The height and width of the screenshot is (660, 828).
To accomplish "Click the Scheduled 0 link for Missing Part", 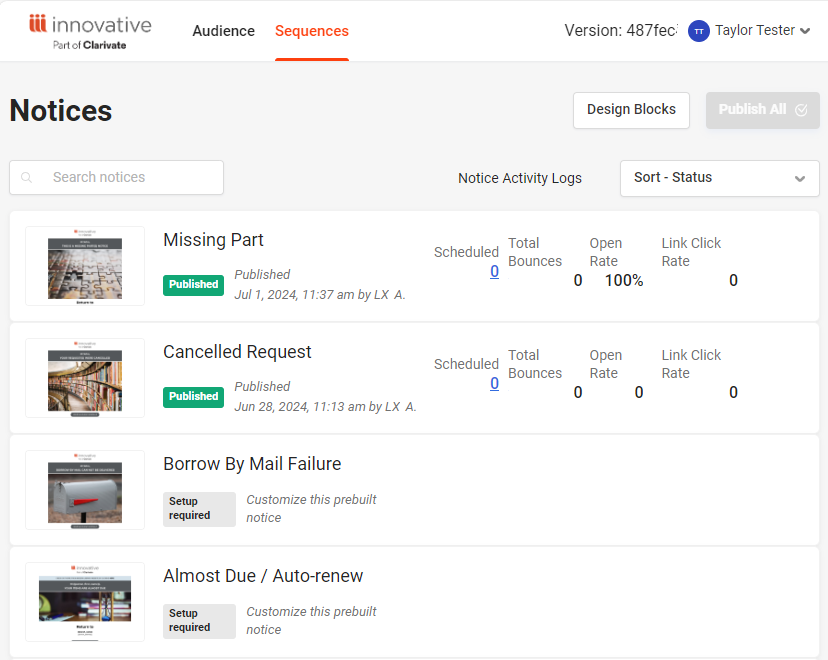I will click(494, 271).
